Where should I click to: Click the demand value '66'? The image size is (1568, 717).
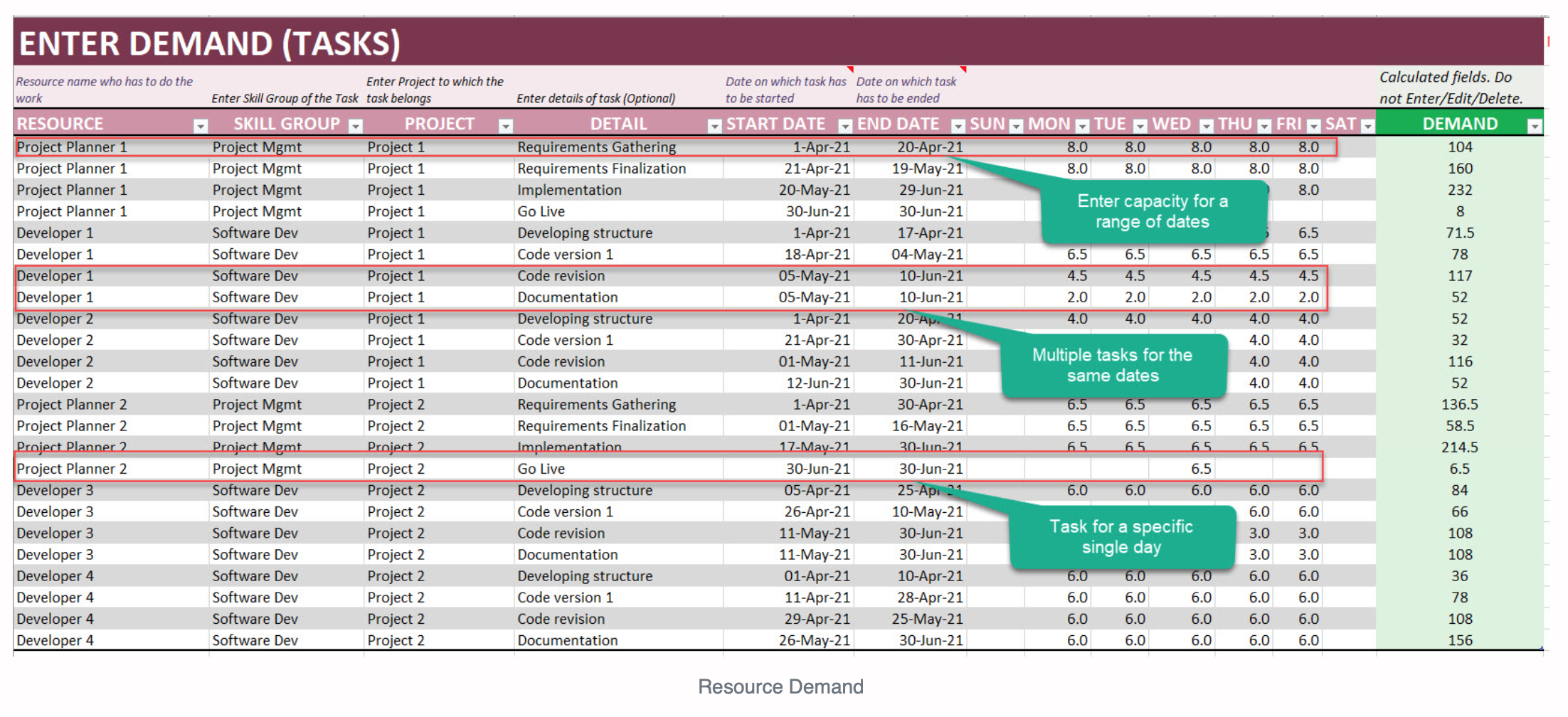(x=1460, y=511)
